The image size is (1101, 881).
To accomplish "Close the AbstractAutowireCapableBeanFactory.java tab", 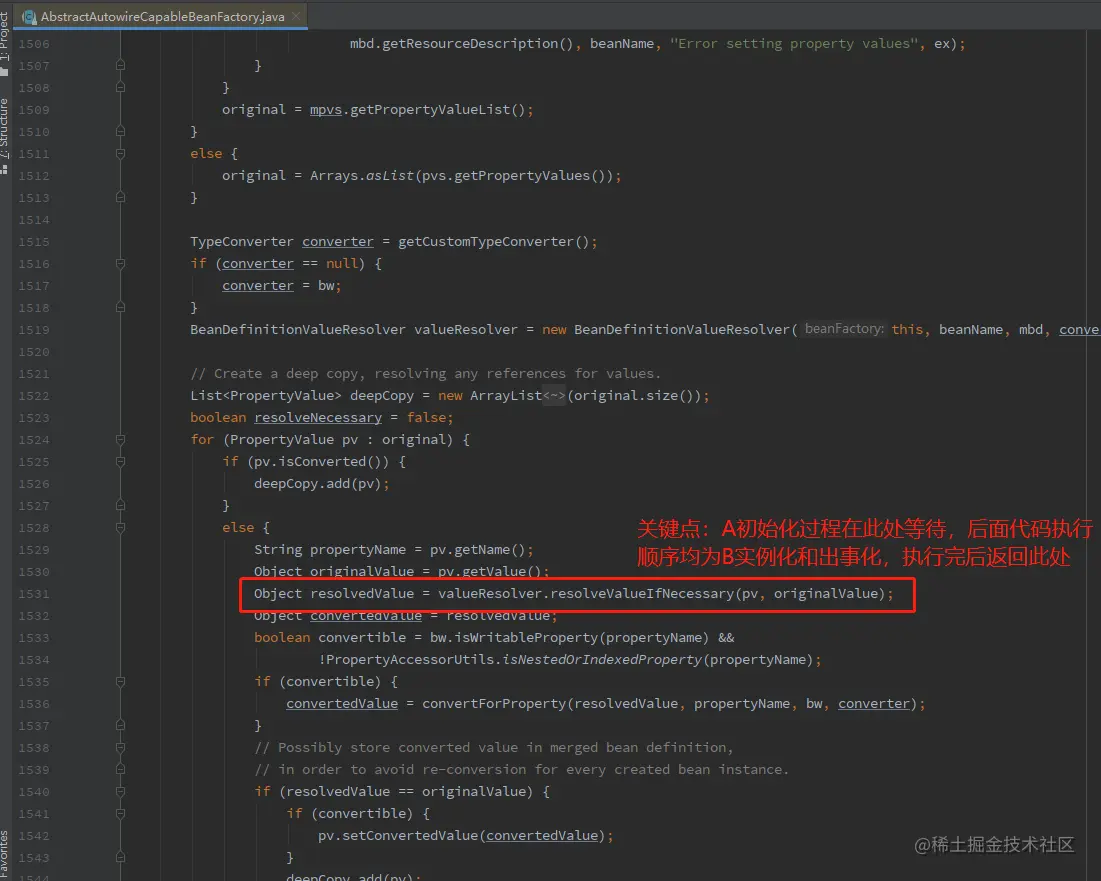I will [x=296, y=15].
